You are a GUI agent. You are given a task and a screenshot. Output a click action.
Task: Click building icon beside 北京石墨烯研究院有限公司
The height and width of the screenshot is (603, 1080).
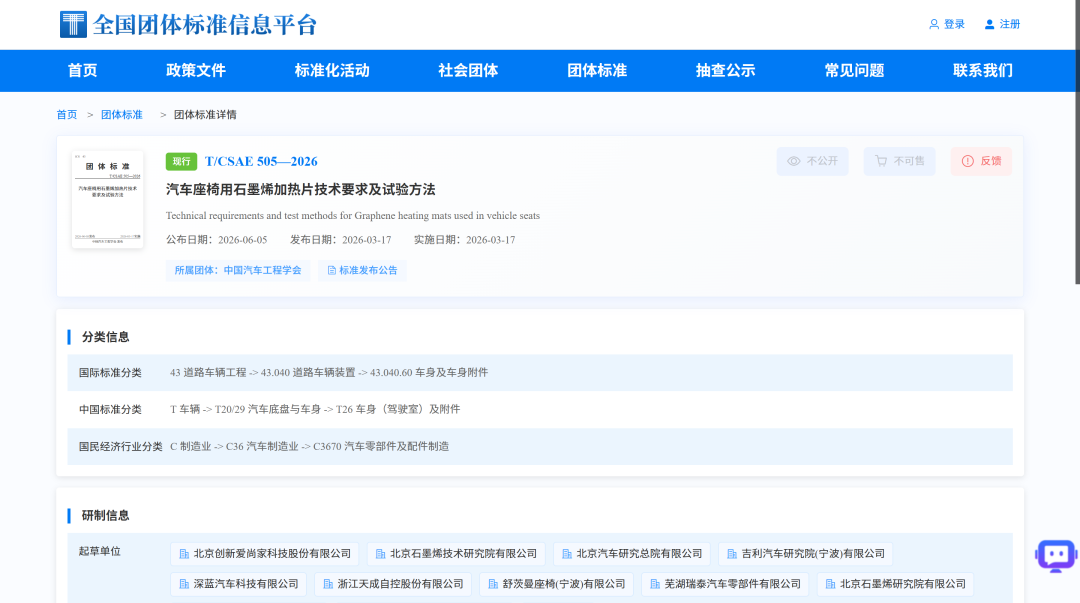tap(831, 584)
